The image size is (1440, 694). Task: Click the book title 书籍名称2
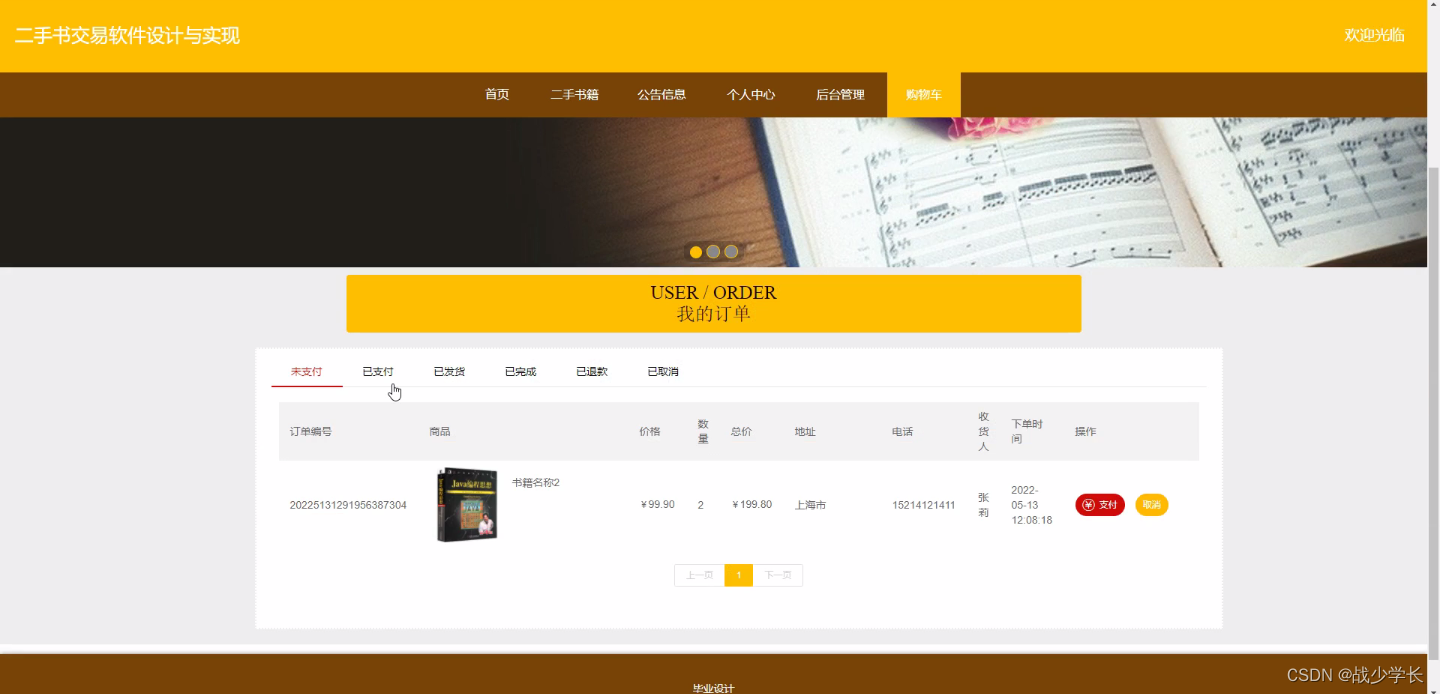[x=536, y=483]
